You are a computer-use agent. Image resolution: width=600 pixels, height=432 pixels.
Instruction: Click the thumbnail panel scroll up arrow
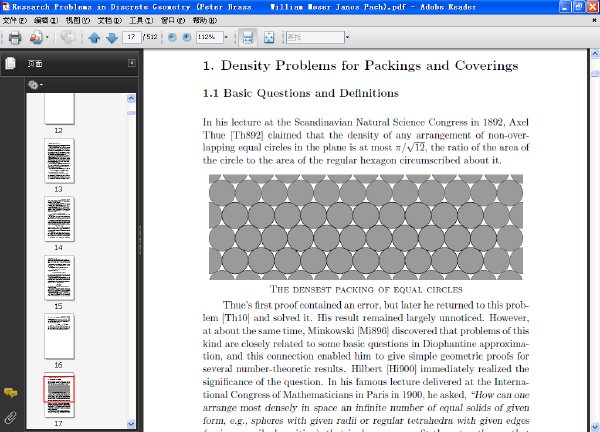131,99
